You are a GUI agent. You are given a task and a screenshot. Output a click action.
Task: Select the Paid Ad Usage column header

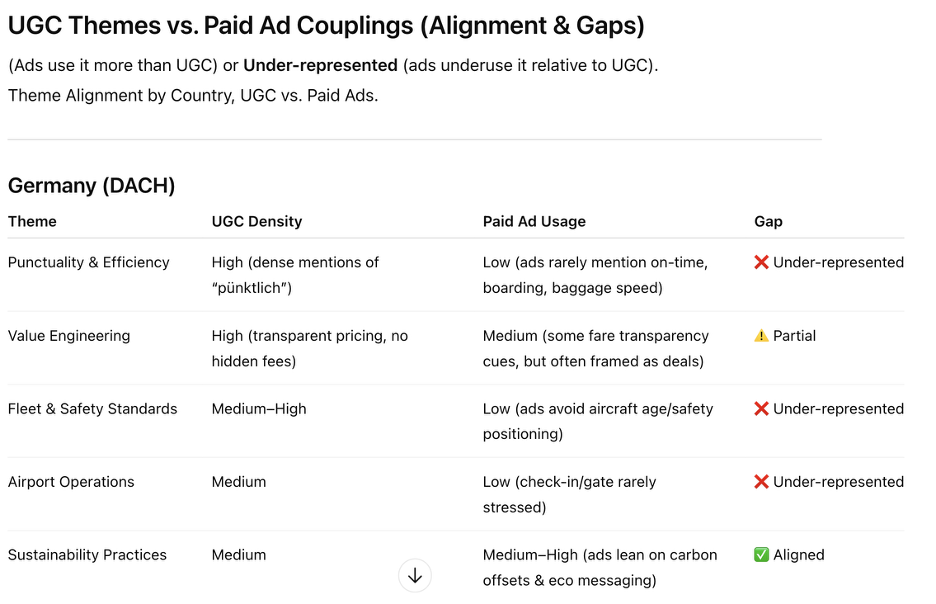534,221
